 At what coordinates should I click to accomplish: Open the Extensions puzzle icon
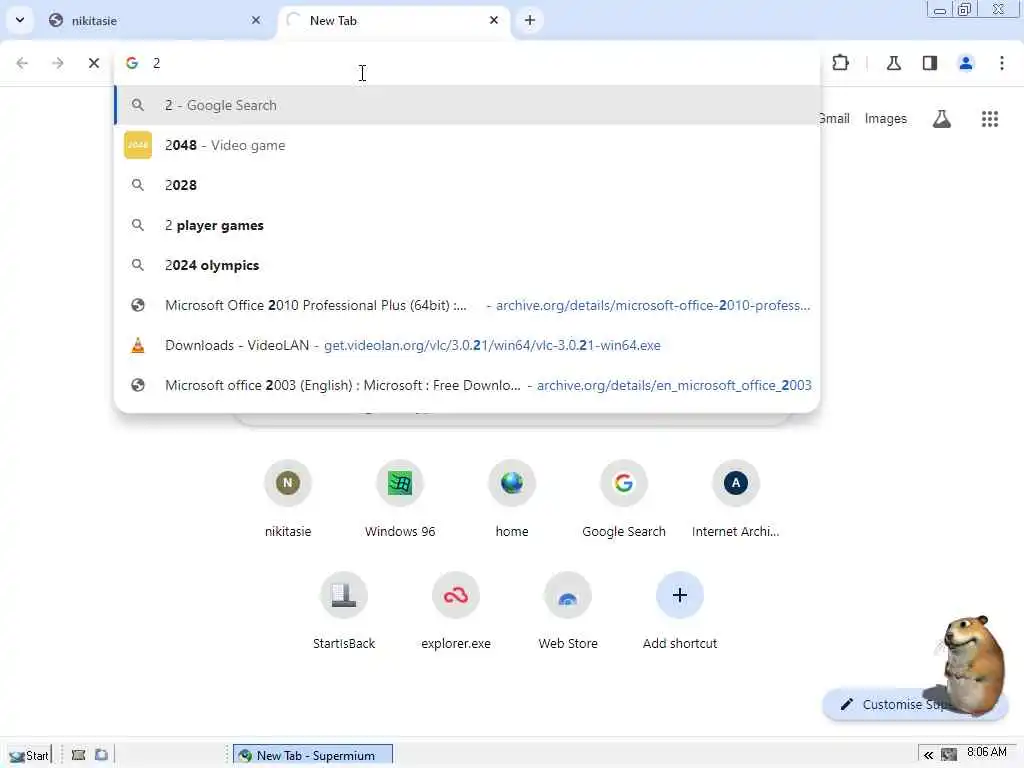840,63
